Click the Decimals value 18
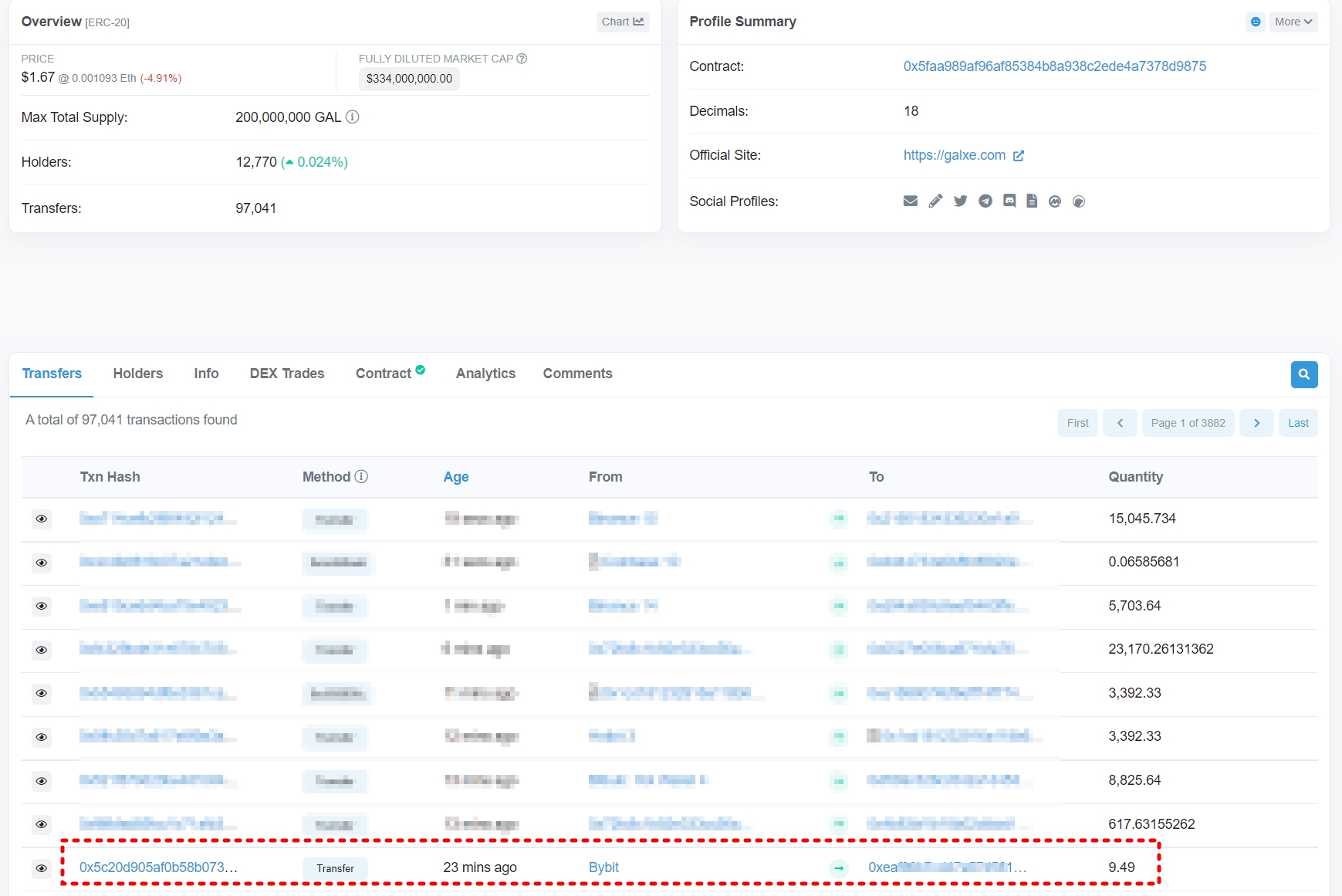Screen dimensions: 1342x896 [x=911, y=111]
